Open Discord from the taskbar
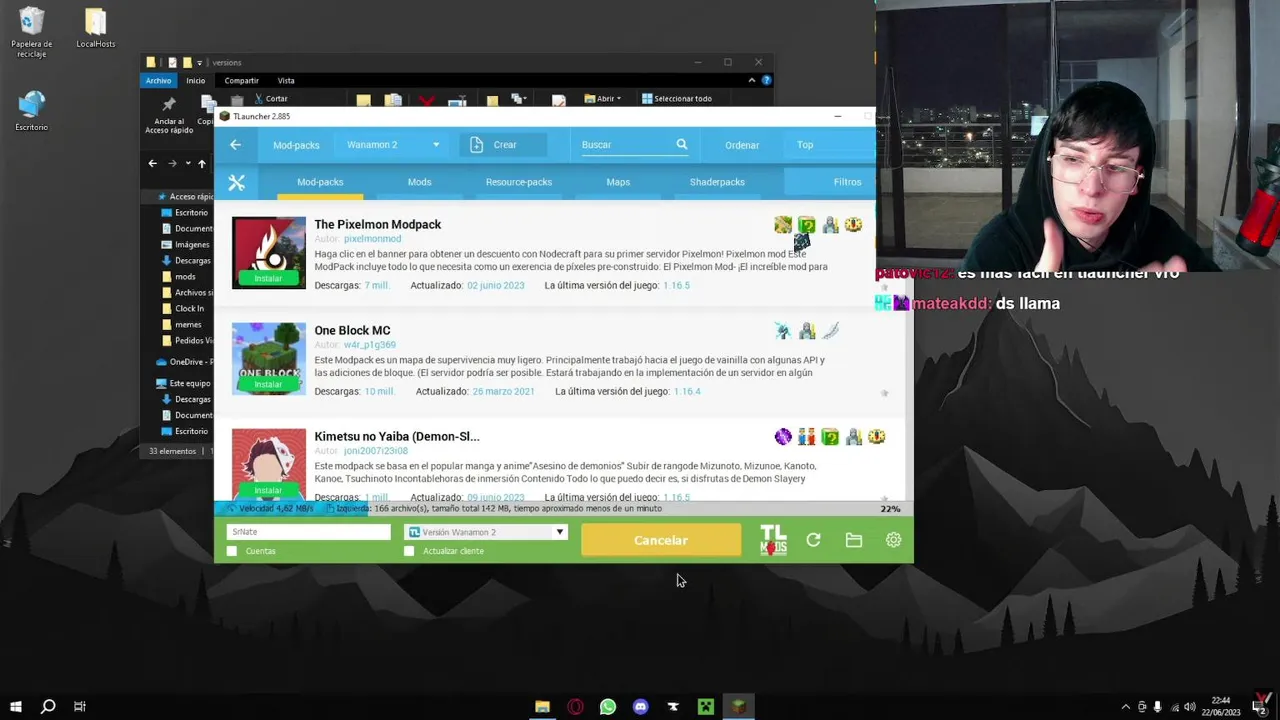Image resolution: width=1280 pixels, height=720 pixels. (x=640, y=707)
